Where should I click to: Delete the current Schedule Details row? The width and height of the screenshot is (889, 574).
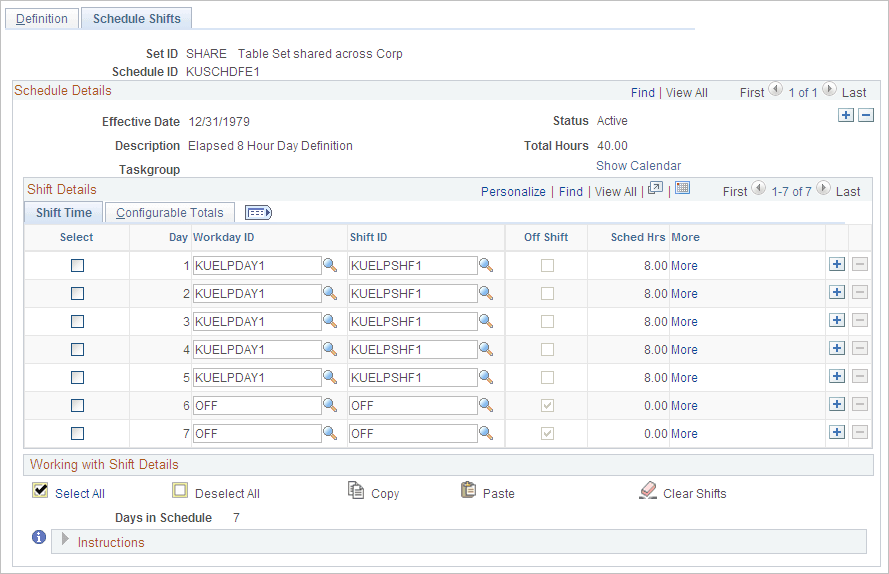(866, 115)
